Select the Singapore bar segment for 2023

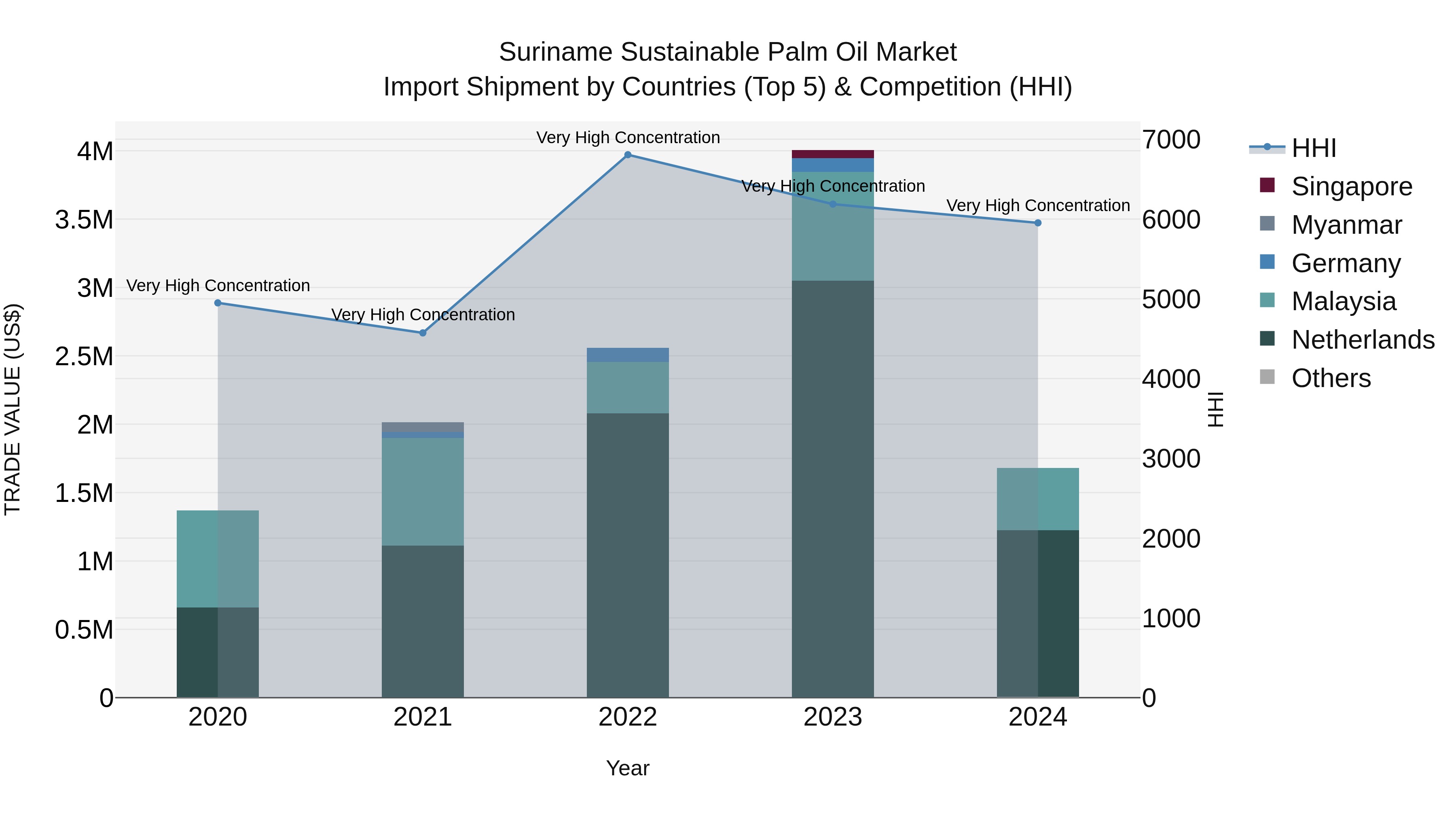click(x=833, y=154)
